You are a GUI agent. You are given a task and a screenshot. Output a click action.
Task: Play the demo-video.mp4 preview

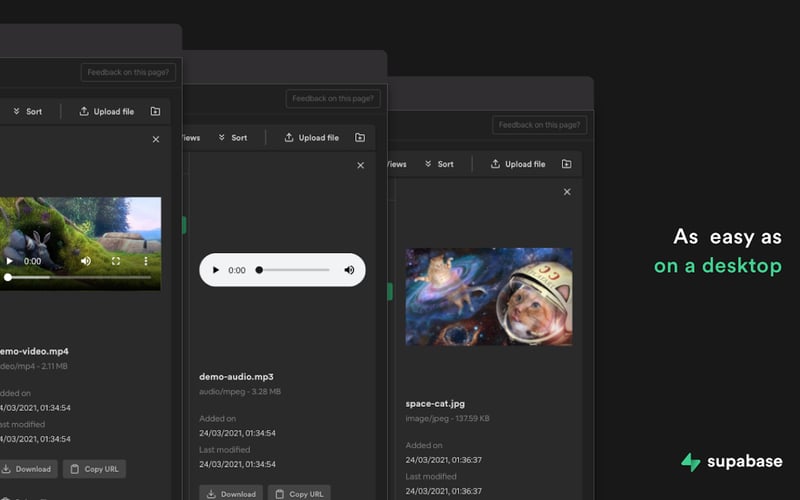coord(9,261)
